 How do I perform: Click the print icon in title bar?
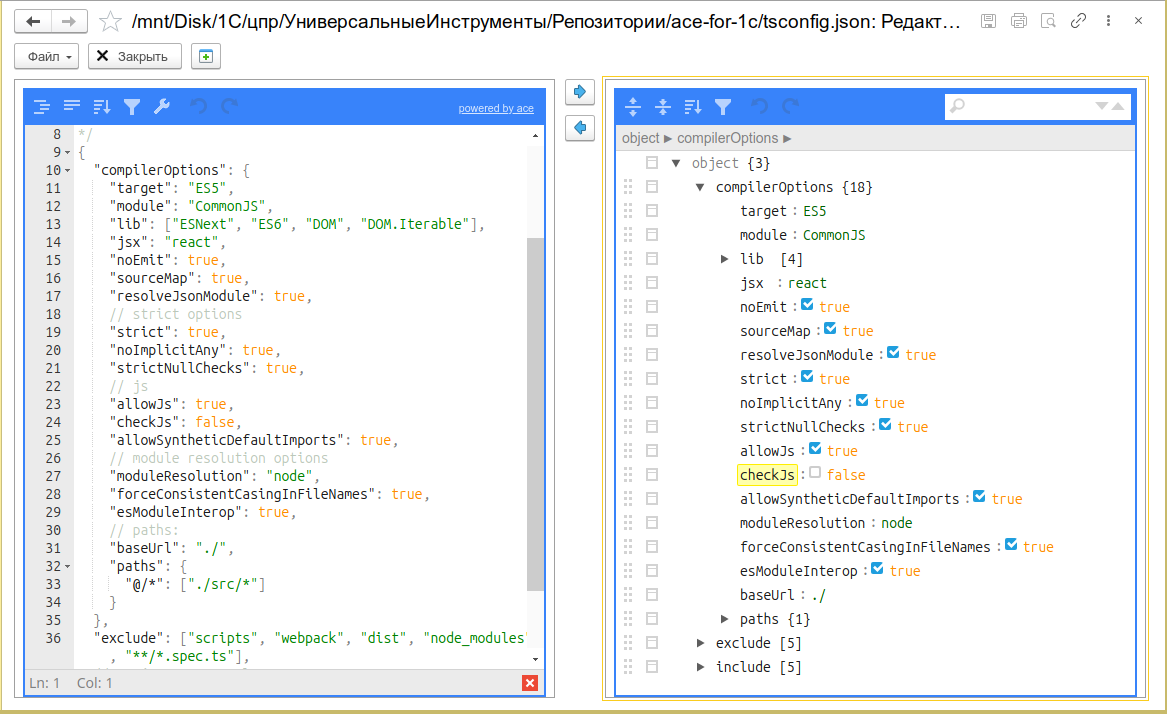(1018, 21)
